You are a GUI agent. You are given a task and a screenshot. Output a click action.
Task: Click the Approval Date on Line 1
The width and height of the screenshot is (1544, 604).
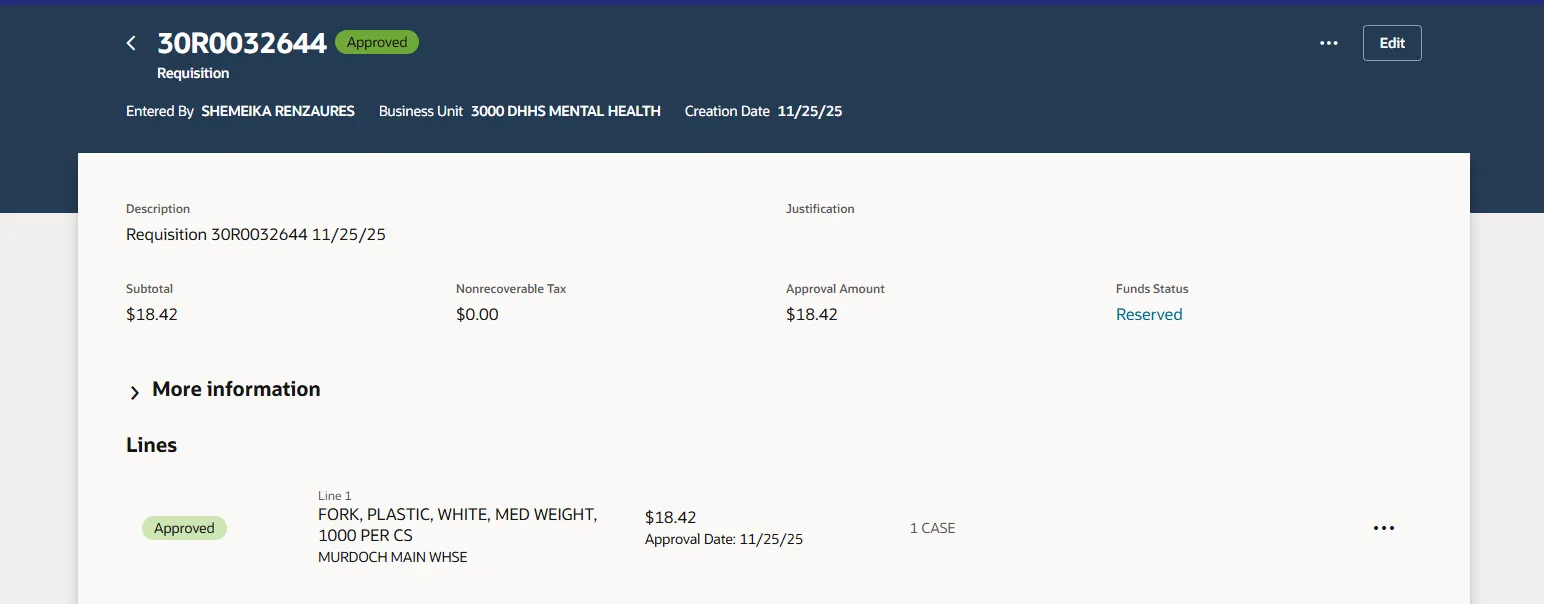[723, 539]
